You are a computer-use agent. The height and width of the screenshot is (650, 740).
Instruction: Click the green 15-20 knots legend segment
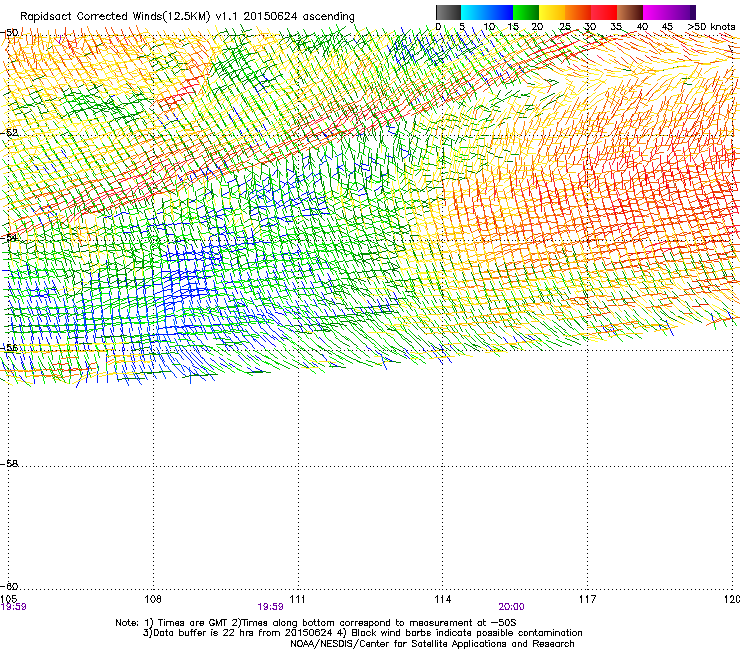point(526,12)
